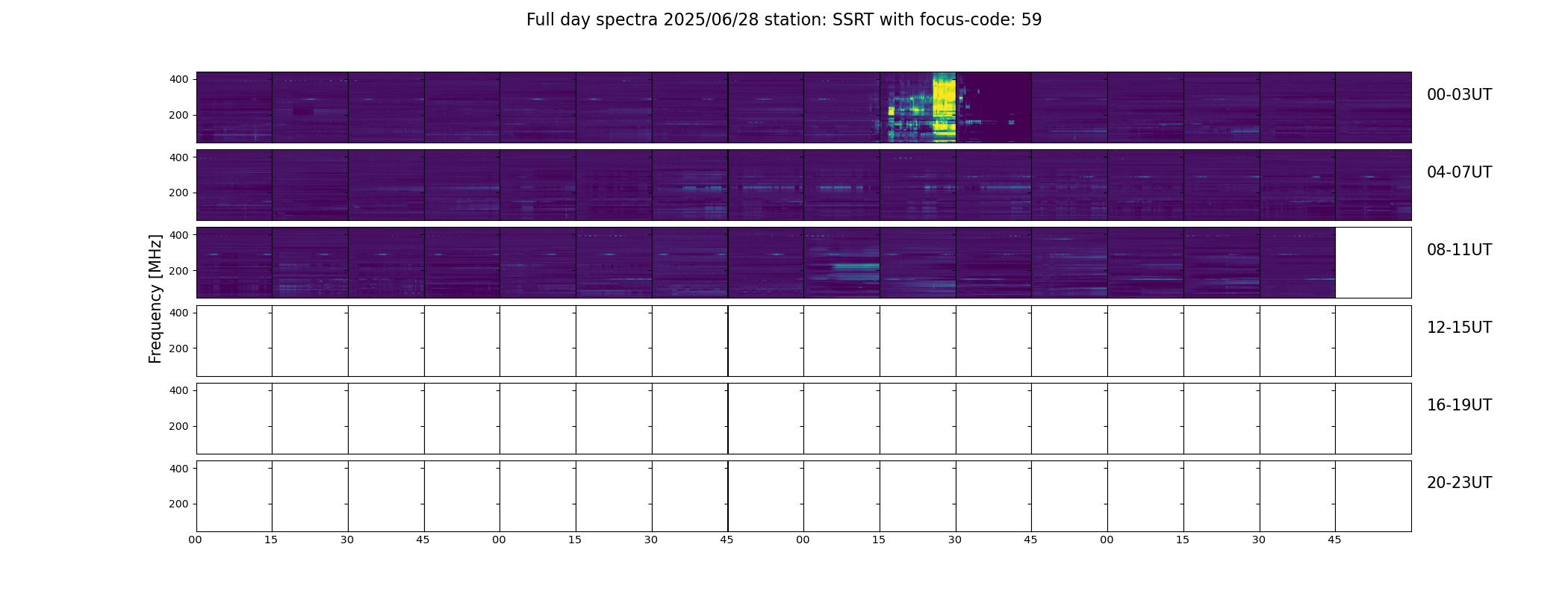Click the plot title mentioning station SSRT

pos(784,20)
